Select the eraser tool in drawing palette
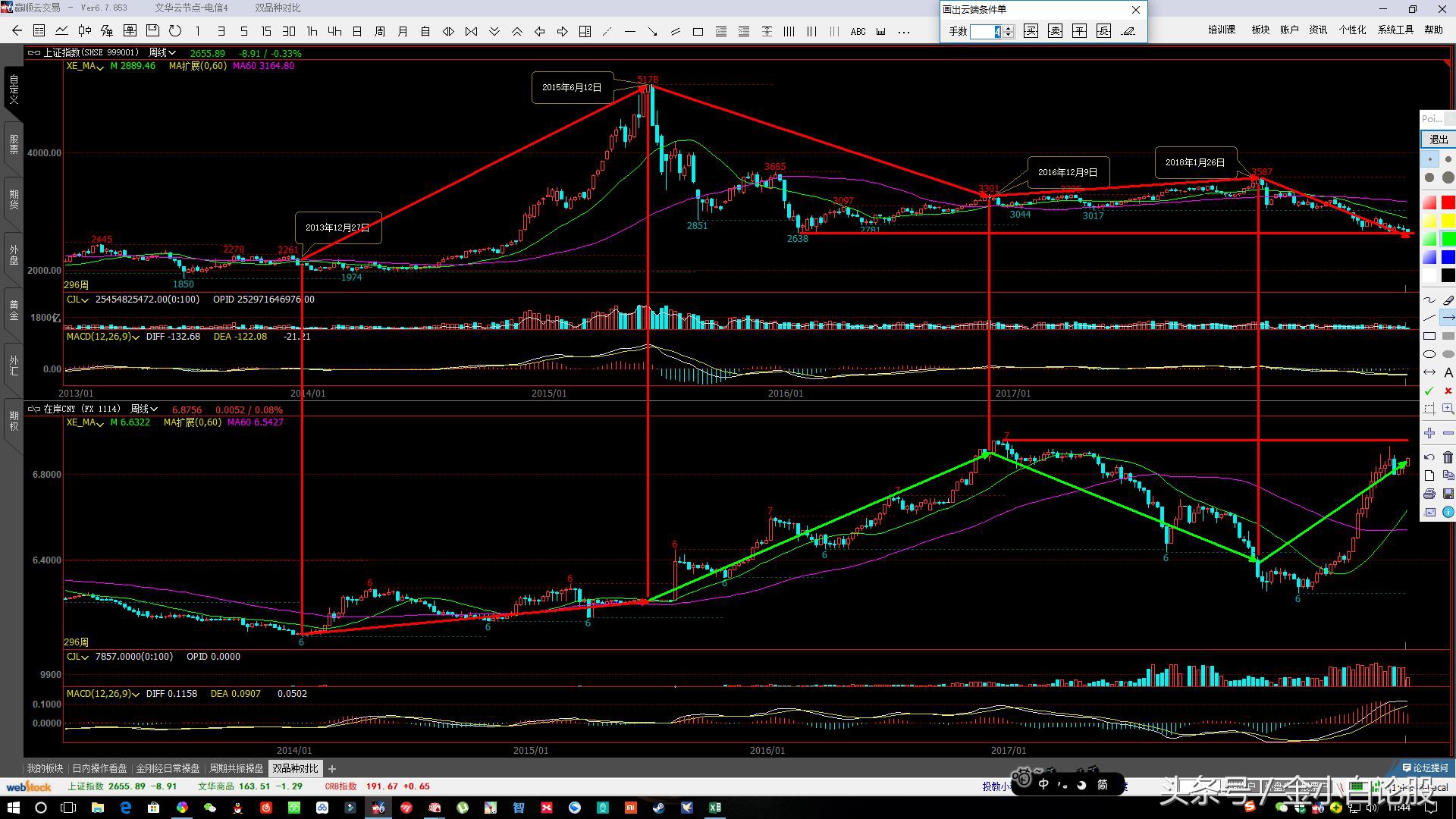 (x=1448, y=300)
